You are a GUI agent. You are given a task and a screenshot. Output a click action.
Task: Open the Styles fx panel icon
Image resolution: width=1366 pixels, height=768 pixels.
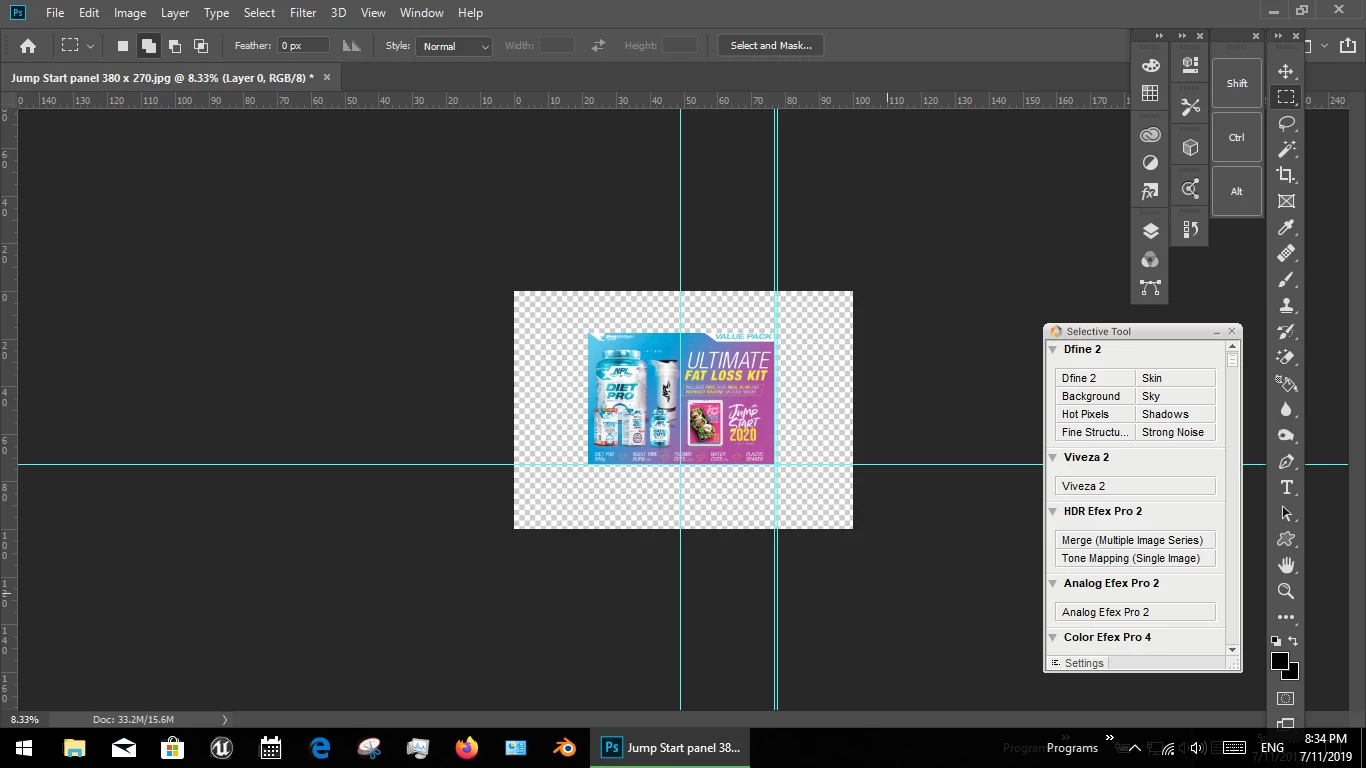point(1150,191)
